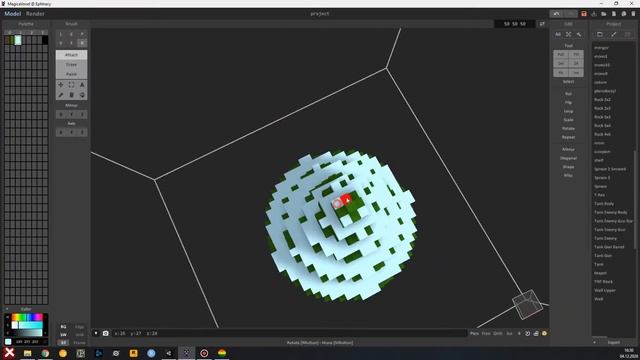Select the Move tool cross icon
640x360 pixels.
point(61,85)
